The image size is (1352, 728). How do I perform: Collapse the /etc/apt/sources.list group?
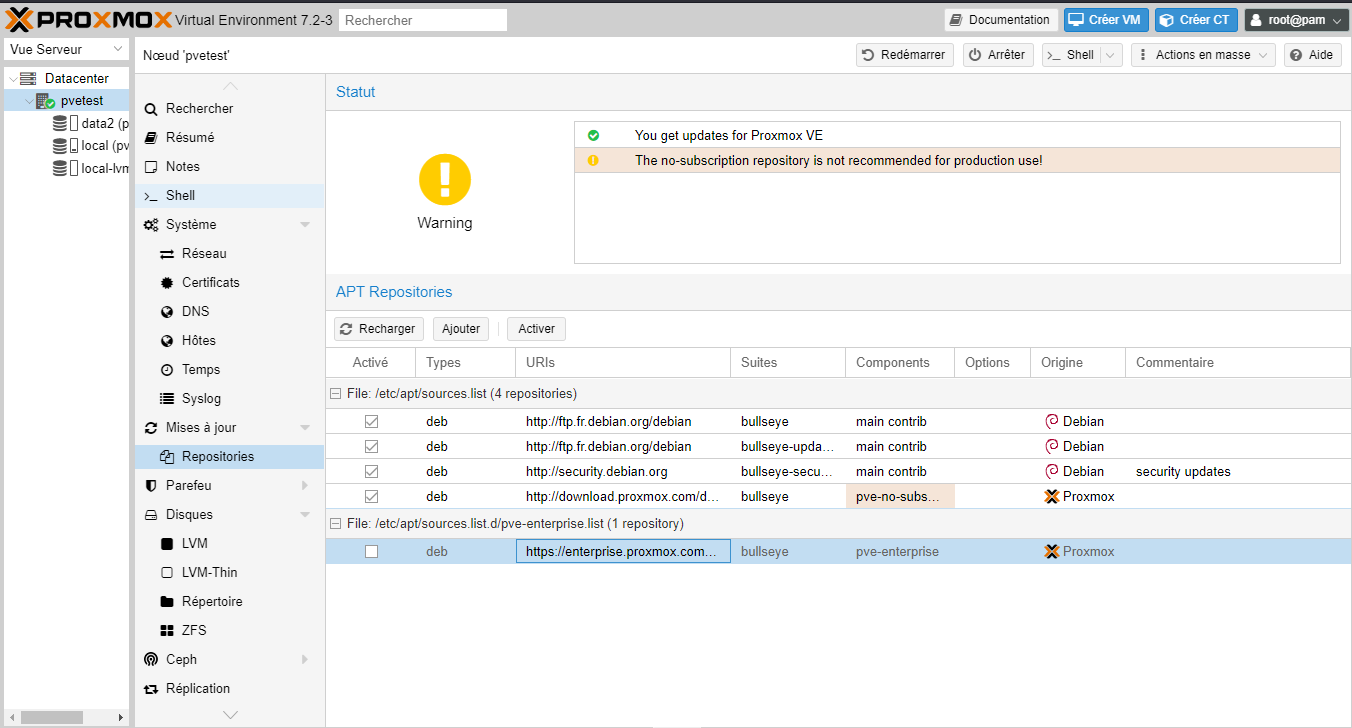(x=336, y=393)
